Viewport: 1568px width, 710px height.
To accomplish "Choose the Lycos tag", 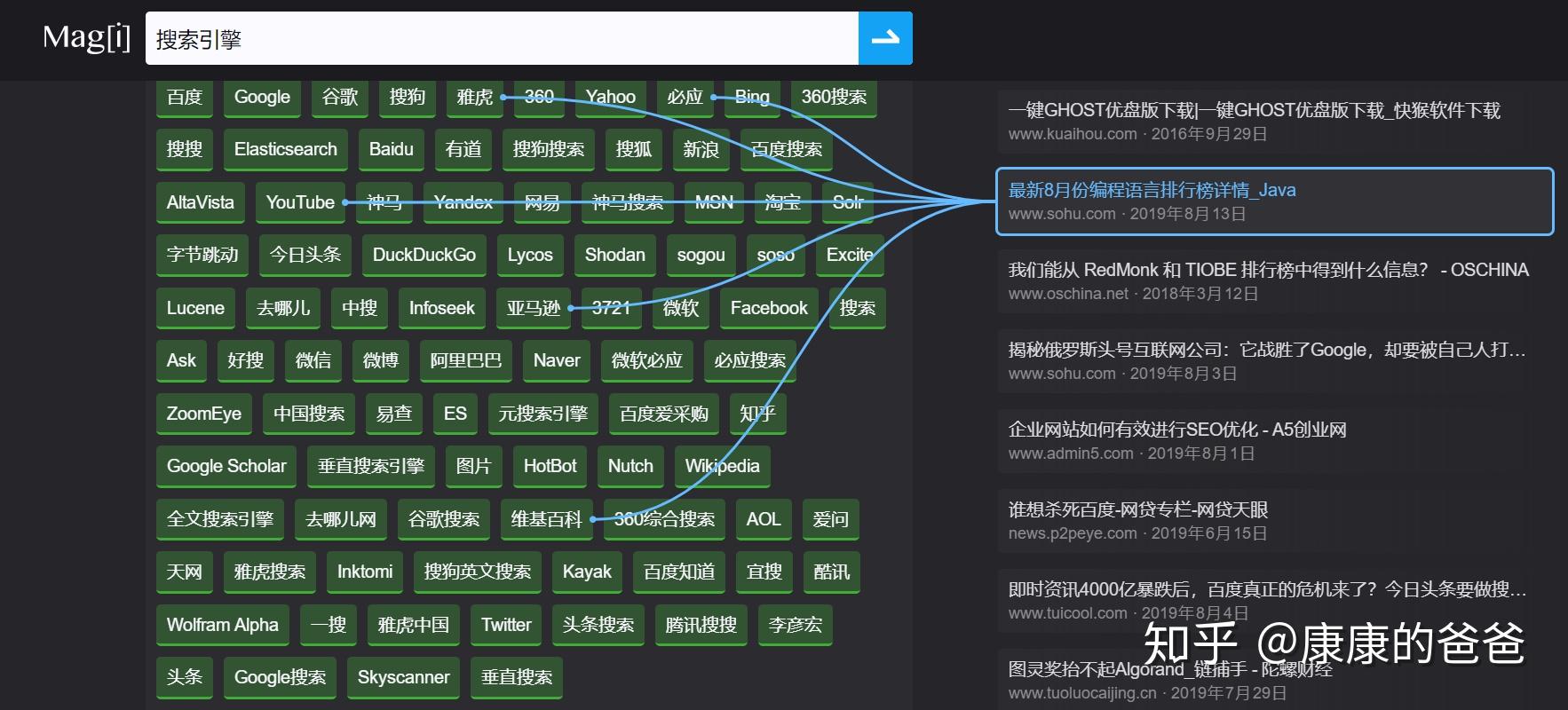I will coord(530,256).
